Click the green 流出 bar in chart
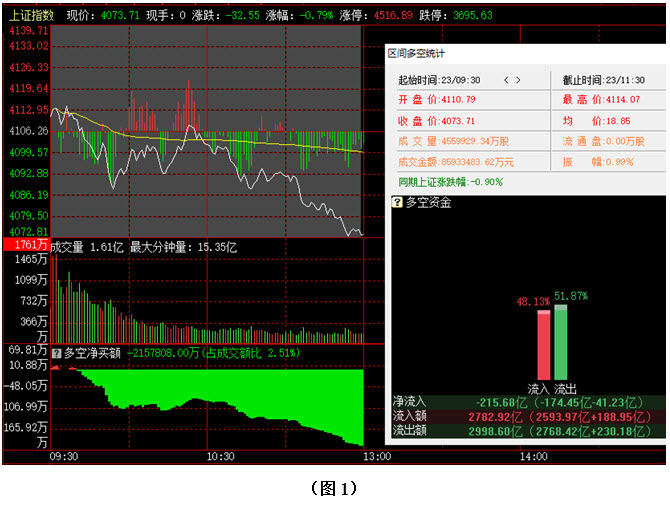The width and height of the screenshot is (670, 511). click(560, 341)
